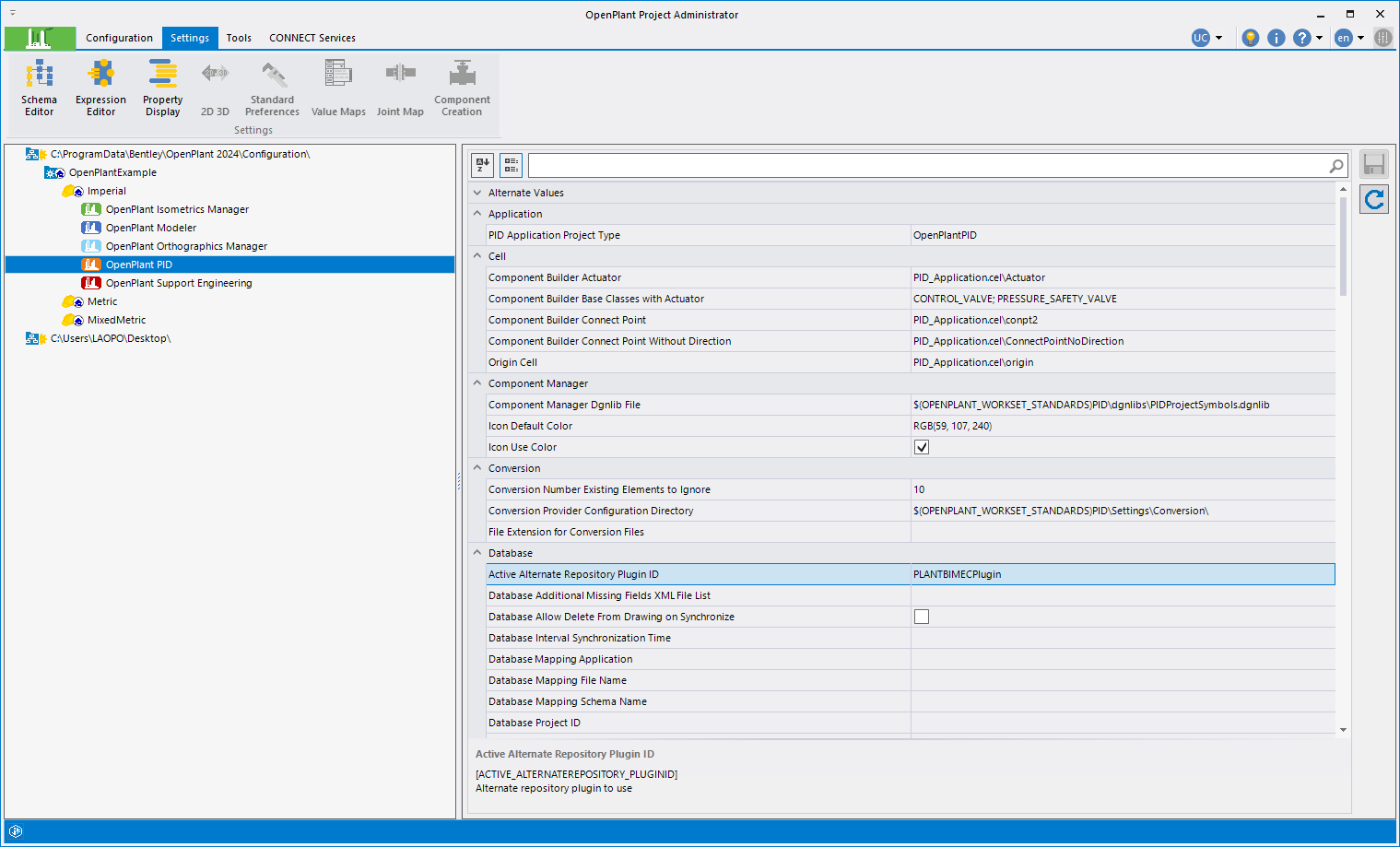
Task: Sort properties alphabetically
Action: click(x=482, y=165)
